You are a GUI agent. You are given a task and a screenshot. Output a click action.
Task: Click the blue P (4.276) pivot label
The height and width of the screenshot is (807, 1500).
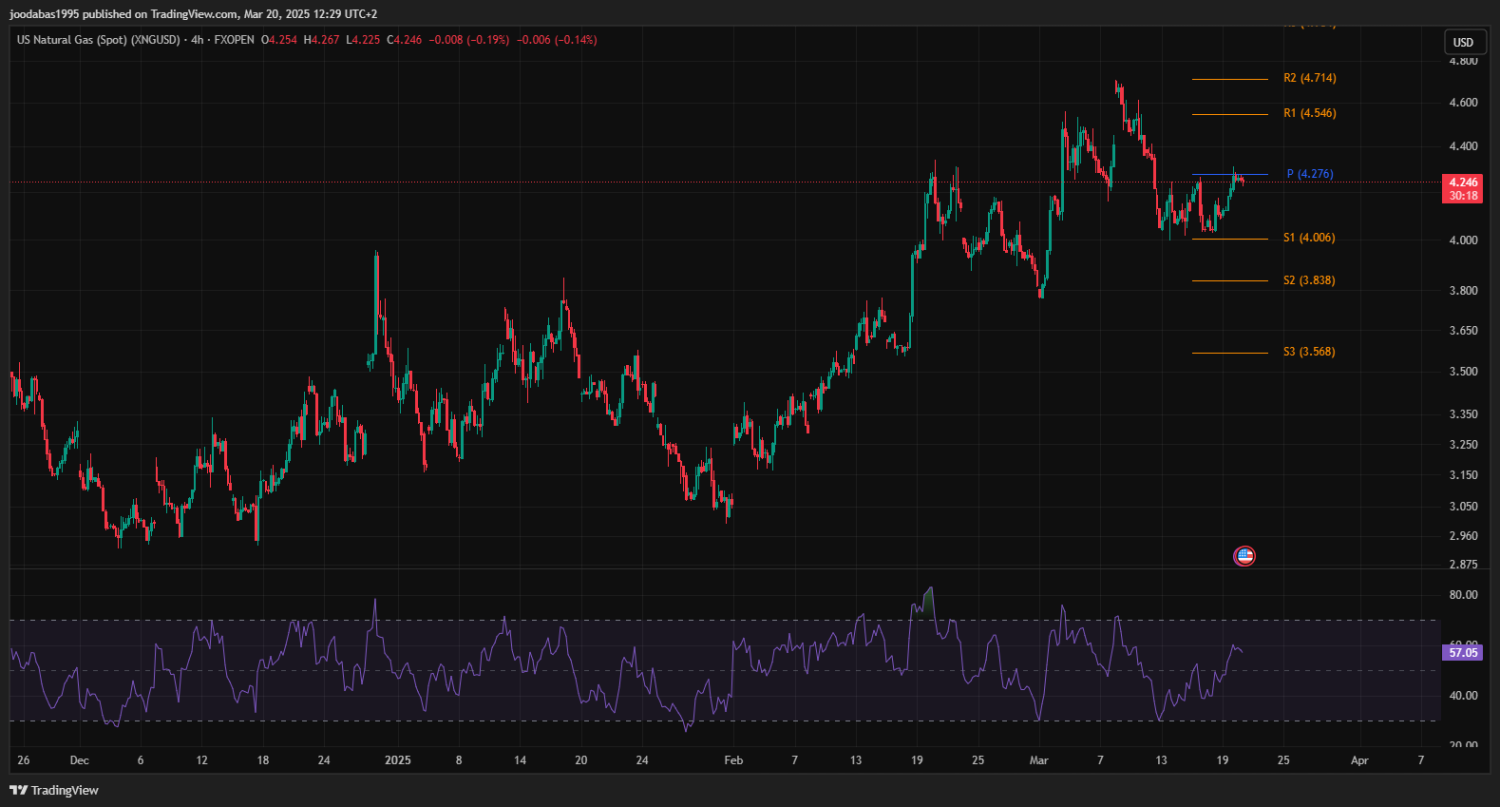point(1309,174)
